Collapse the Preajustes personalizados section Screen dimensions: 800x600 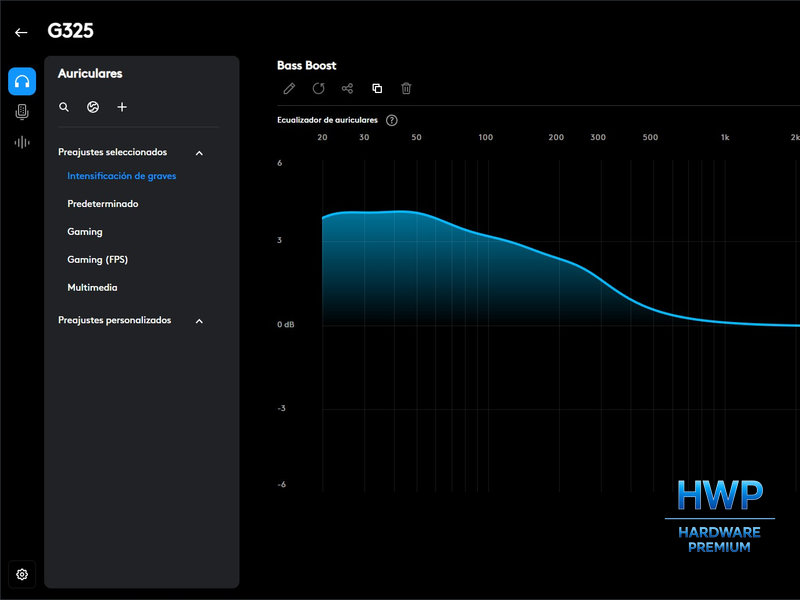click(199, 321)
